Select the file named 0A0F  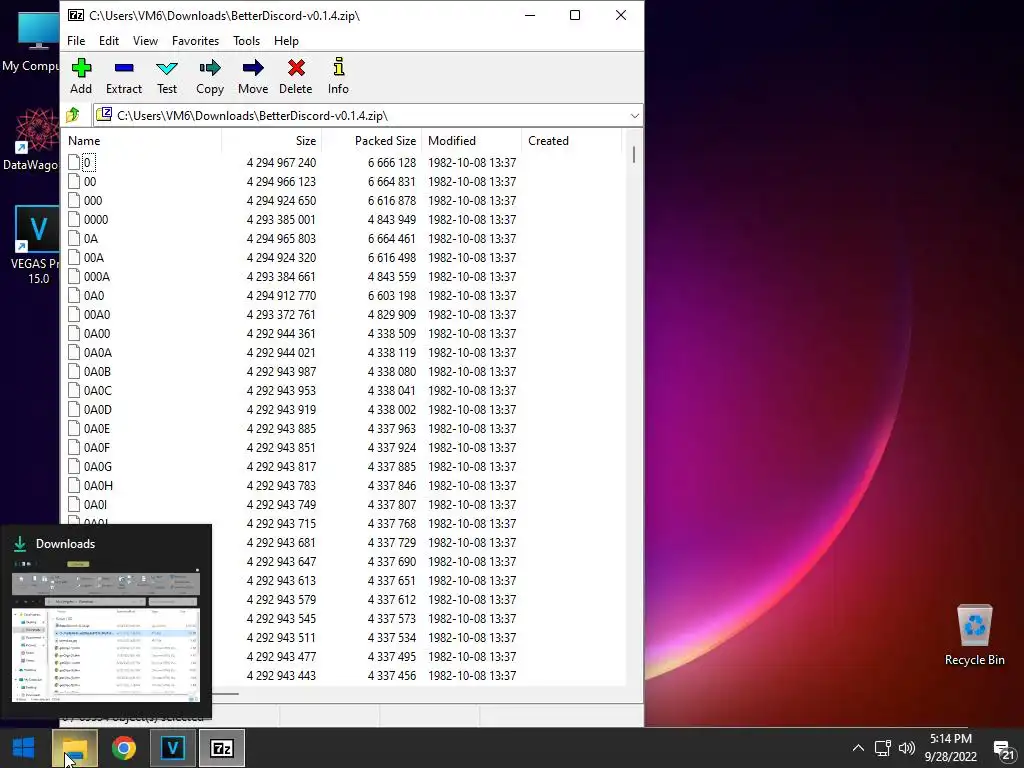97,447
